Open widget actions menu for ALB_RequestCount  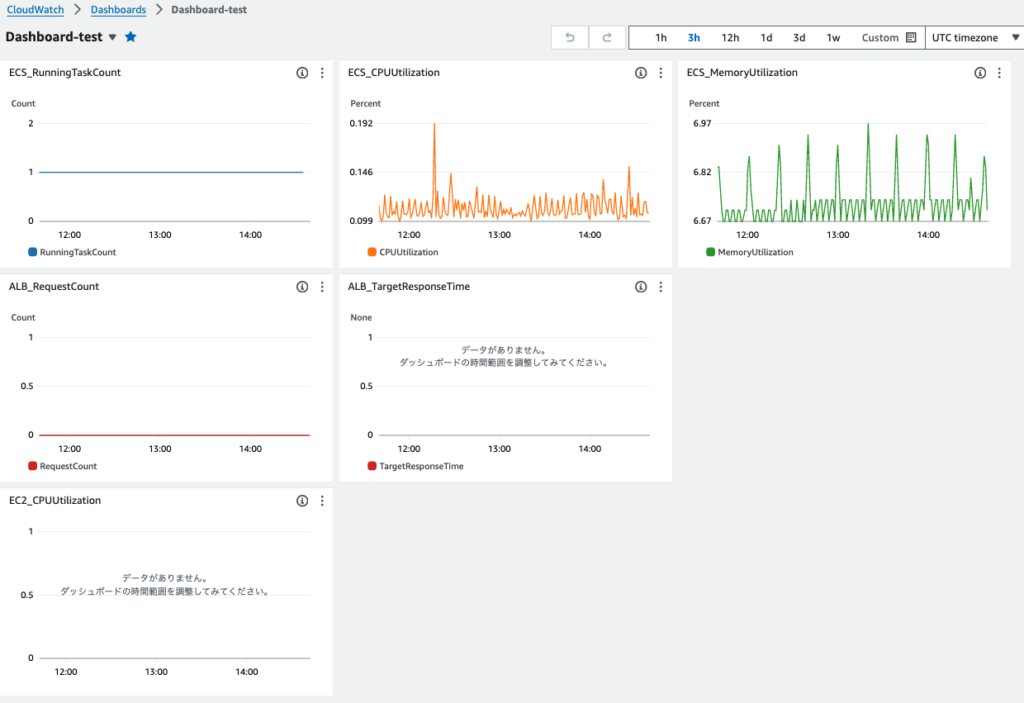pos(322,287)
